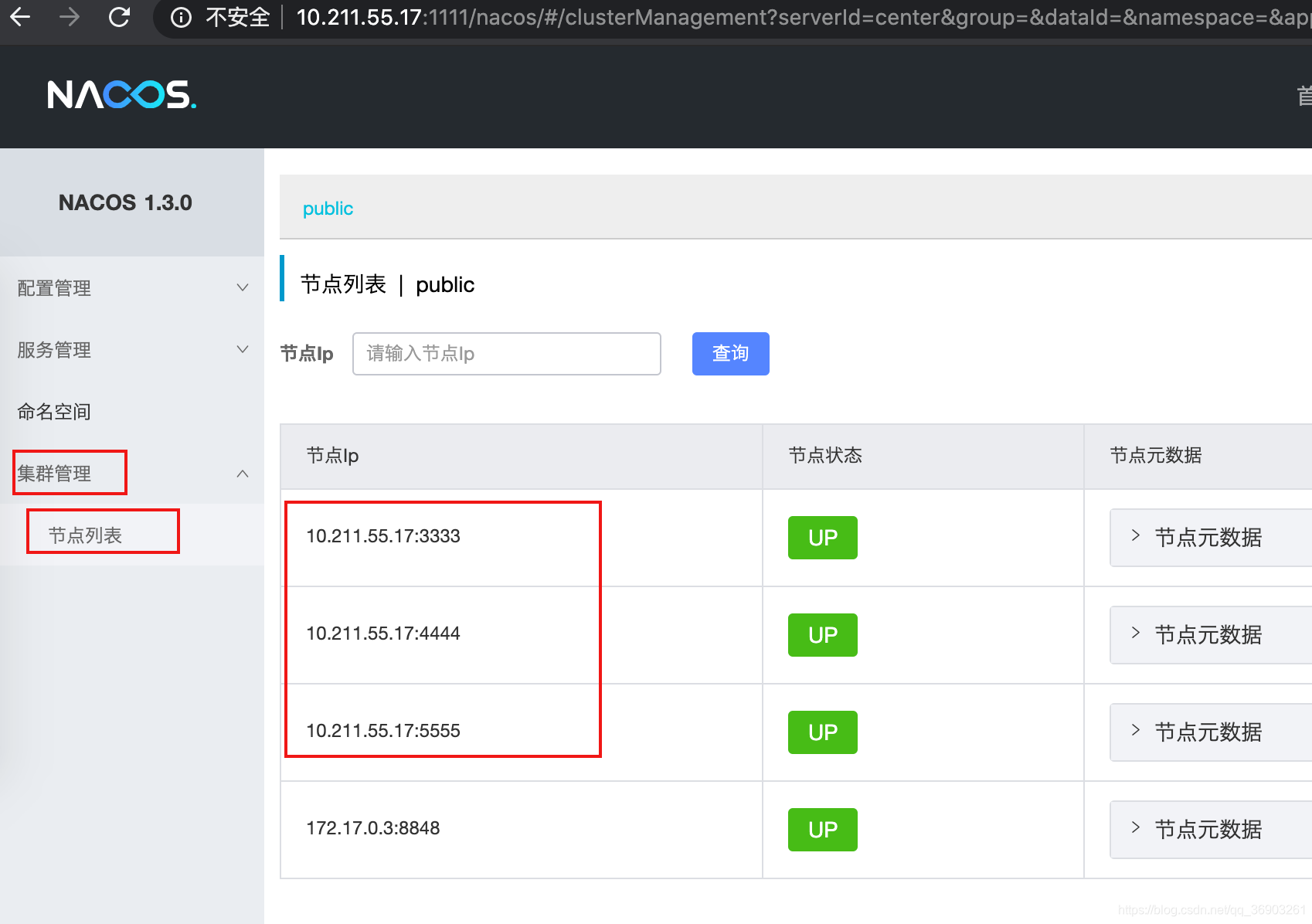Screen dimensions: 1312x924
Task: Click the browser forward arrow
Action: (x=70, y=16)
